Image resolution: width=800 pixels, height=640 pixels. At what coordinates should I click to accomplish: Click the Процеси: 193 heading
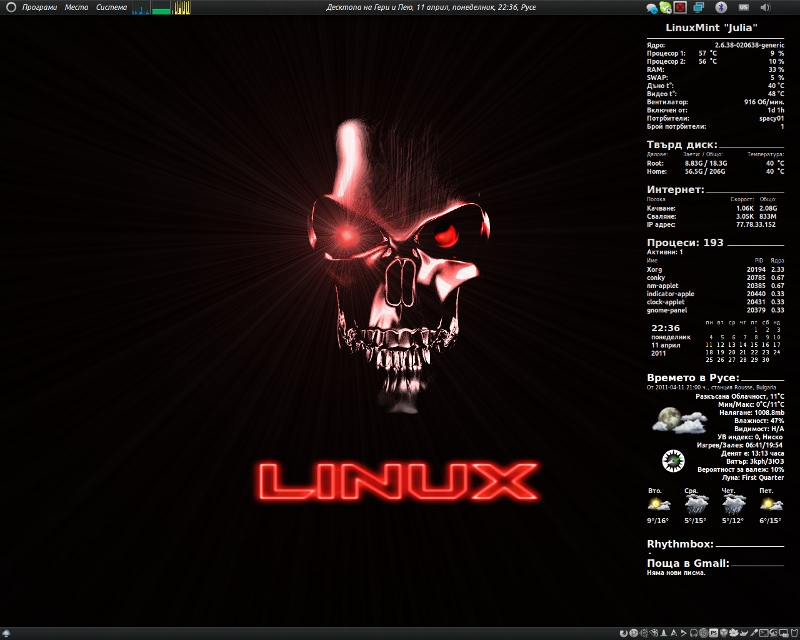[x=685, y=242]
